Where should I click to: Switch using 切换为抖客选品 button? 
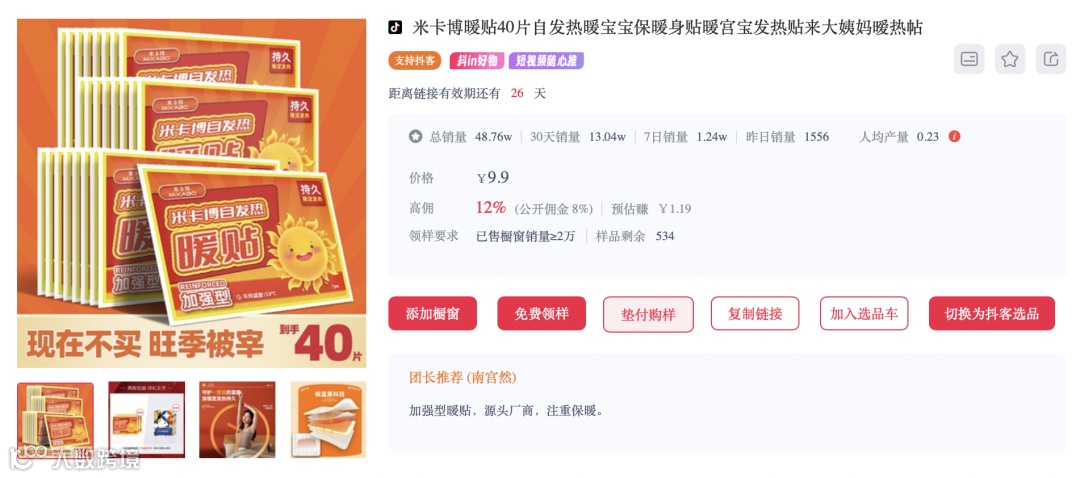(x=991, y=314)
